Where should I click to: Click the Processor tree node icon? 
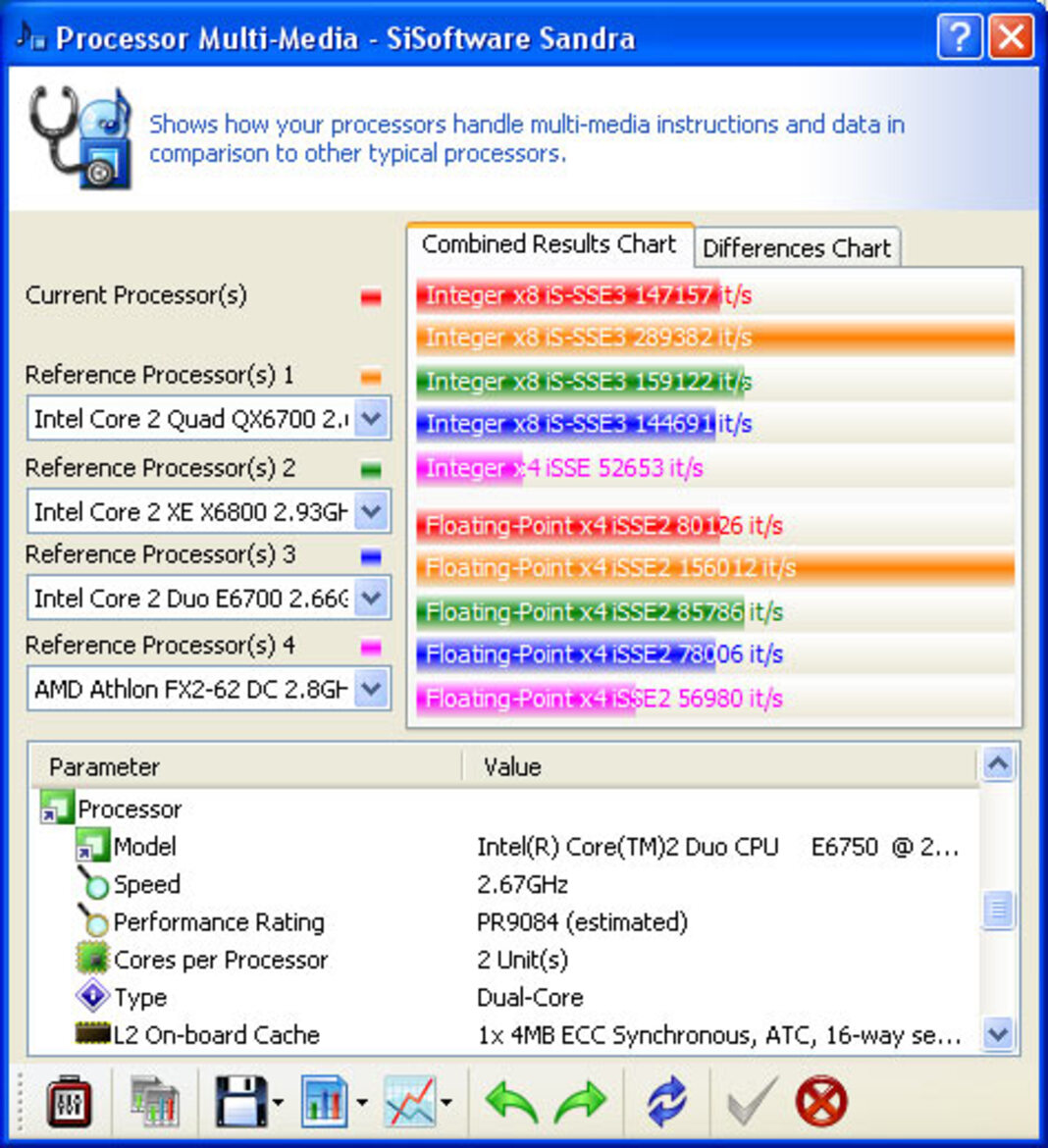57,807
